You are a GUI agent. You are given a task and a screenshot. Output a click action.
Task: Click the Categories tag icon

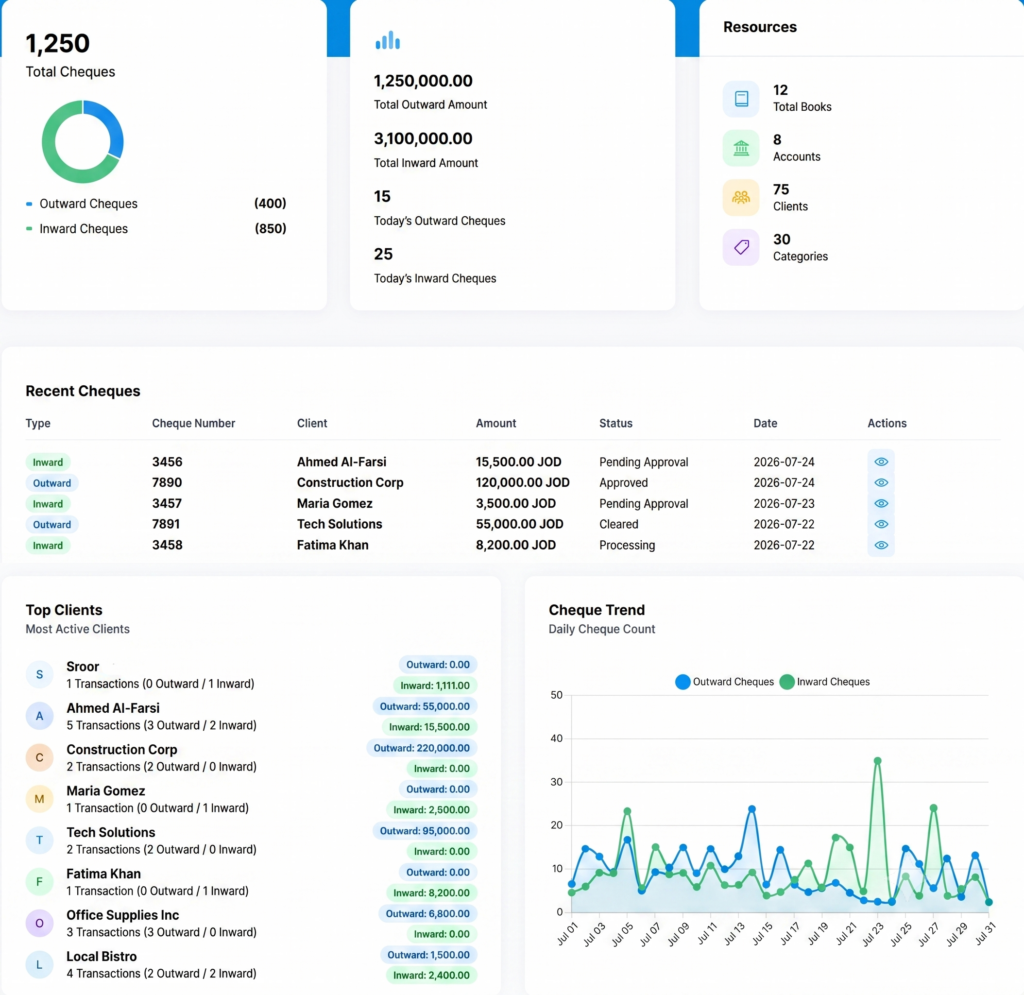pyautogui.click(x=741, y=247)
